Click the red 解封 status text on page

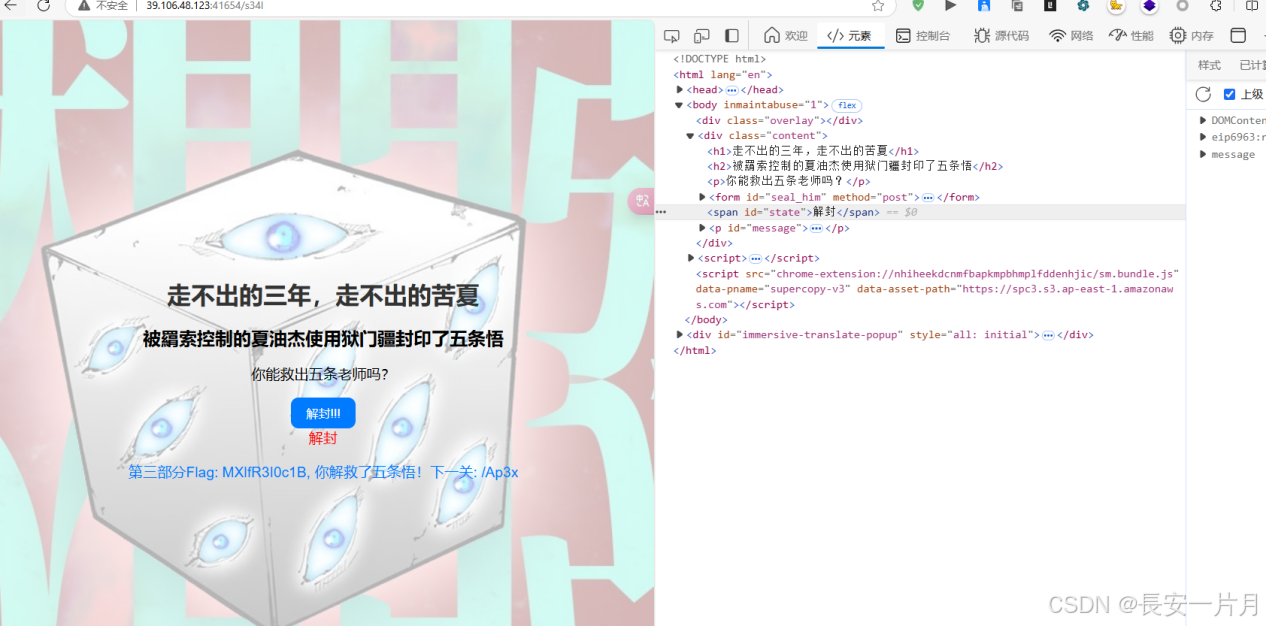pyautogui.click(x=323, y=438)
